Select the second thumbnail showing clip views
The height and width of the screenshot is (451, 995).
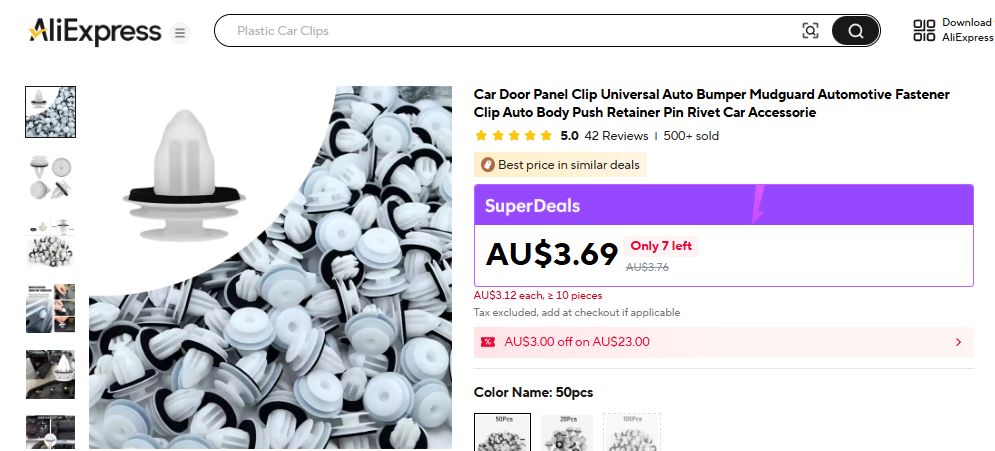point(50,177)
